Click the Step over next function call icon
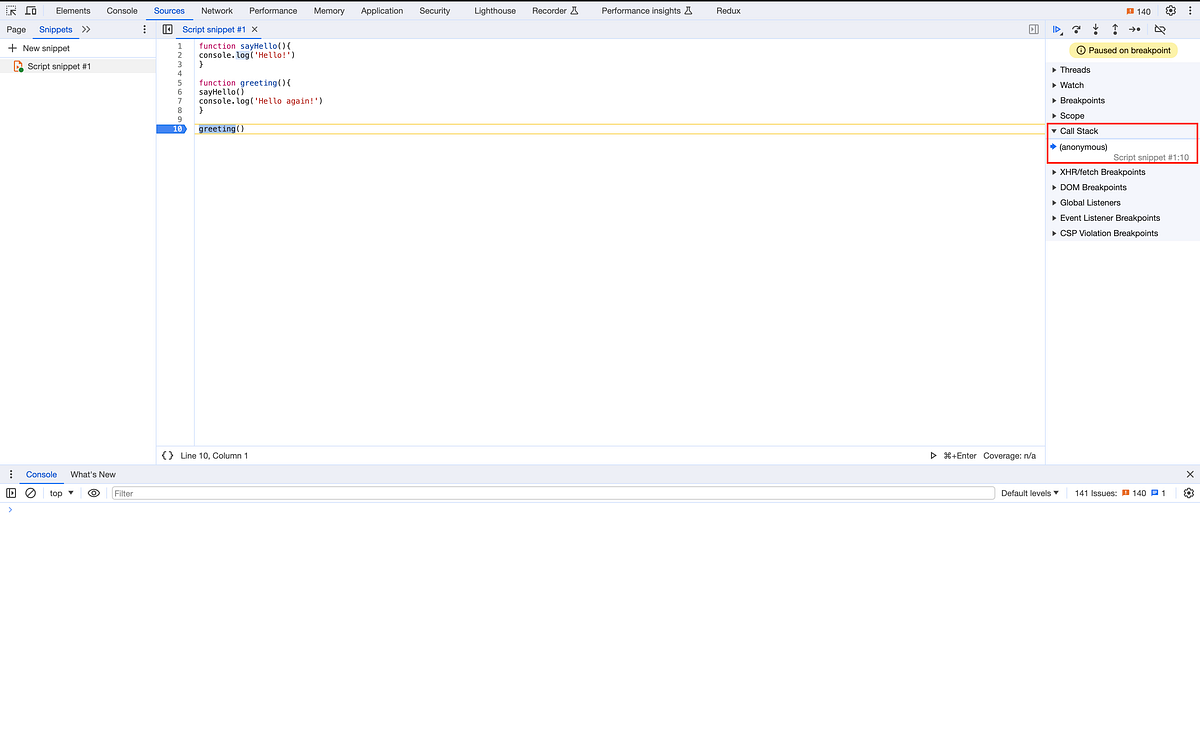This screenshot has width=1200, height=751. (1076, 29)
